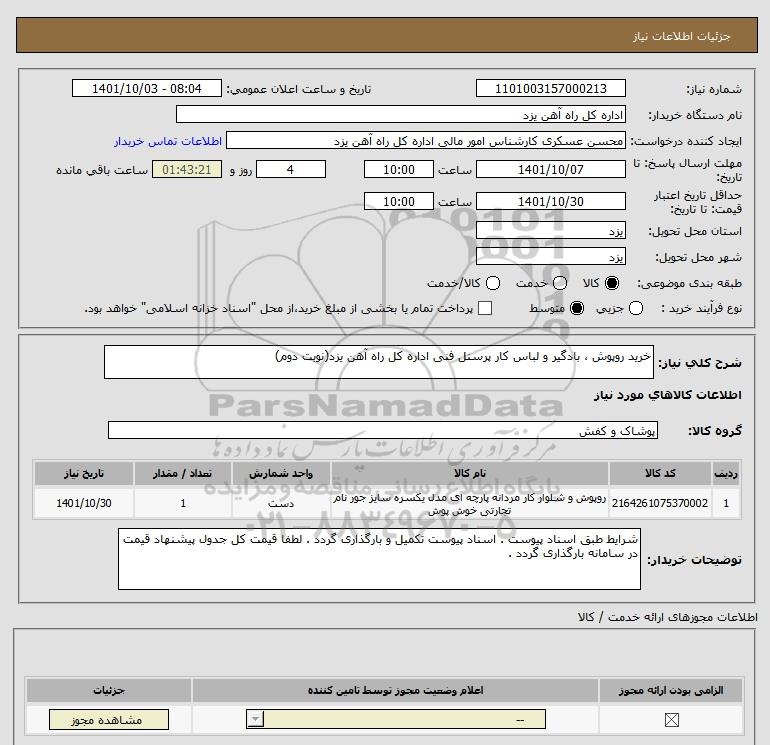This screenshot has height=745, width=770.
Task: Click the تاریخ نیاز column header
Action: [x=83, y=473]
